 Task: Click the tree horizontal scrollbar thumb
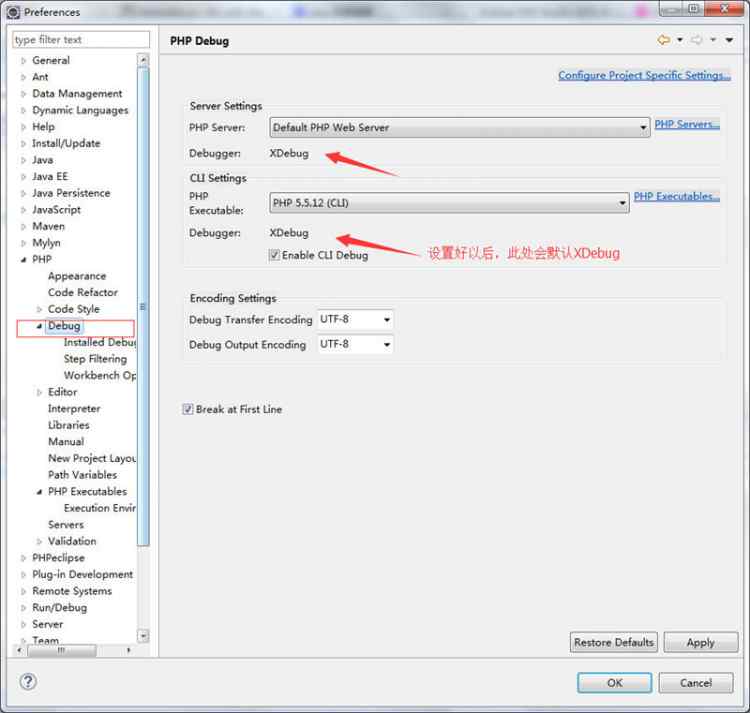[62, 650]
